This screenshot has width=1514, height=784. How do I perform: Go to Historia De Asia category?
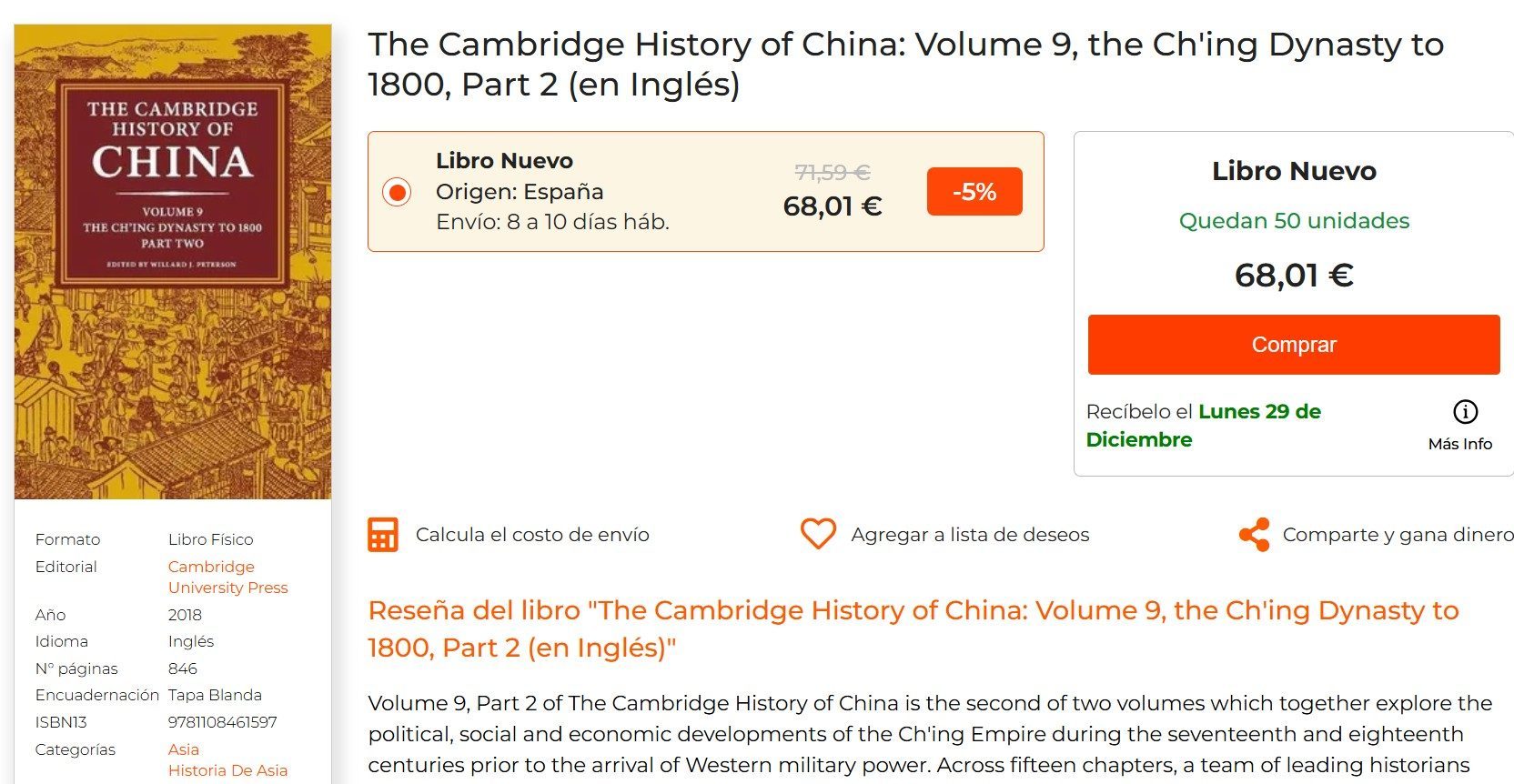(227, 770)
